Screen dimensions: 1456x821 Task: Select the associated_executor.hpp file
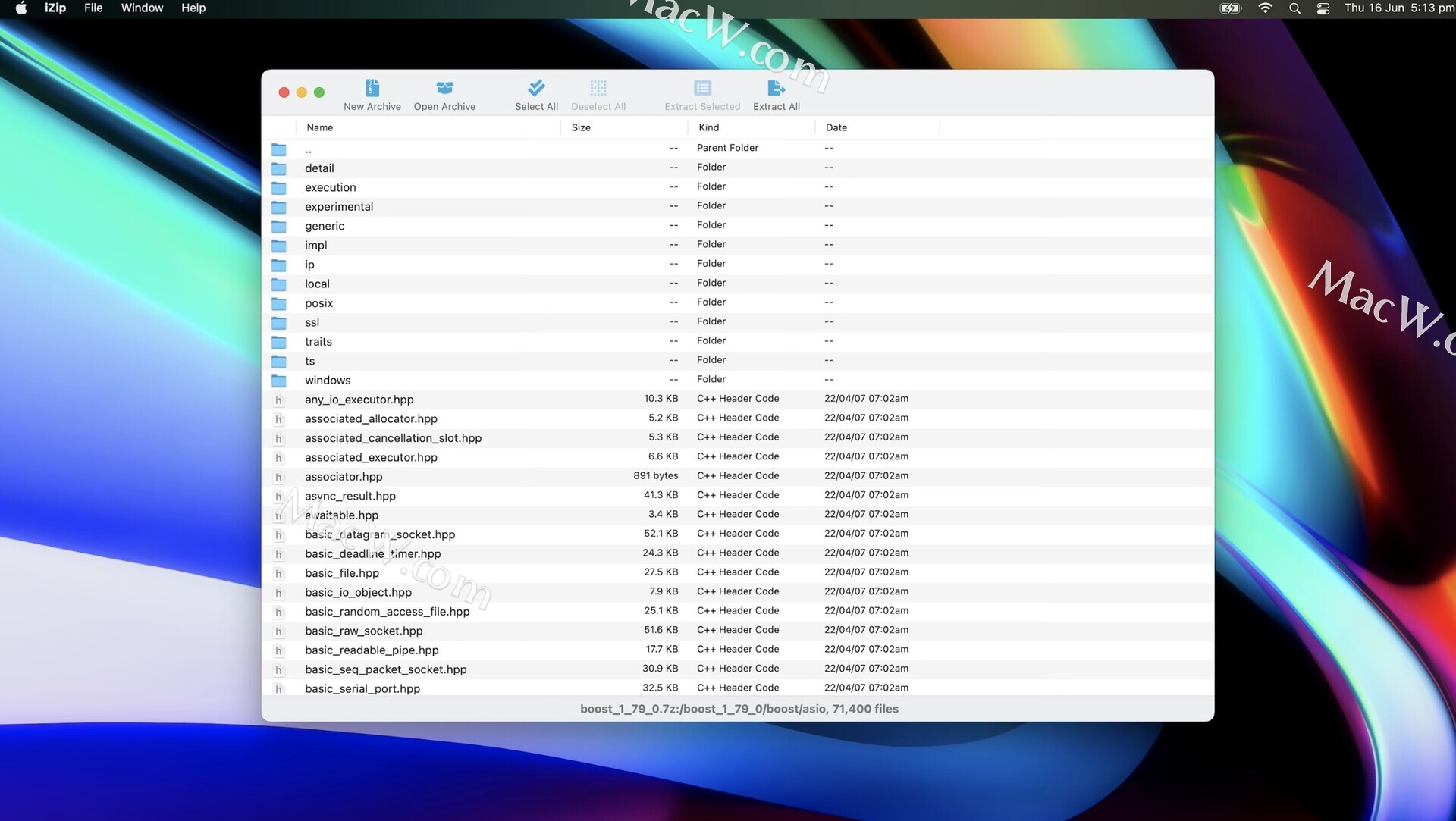click(737, 457)
